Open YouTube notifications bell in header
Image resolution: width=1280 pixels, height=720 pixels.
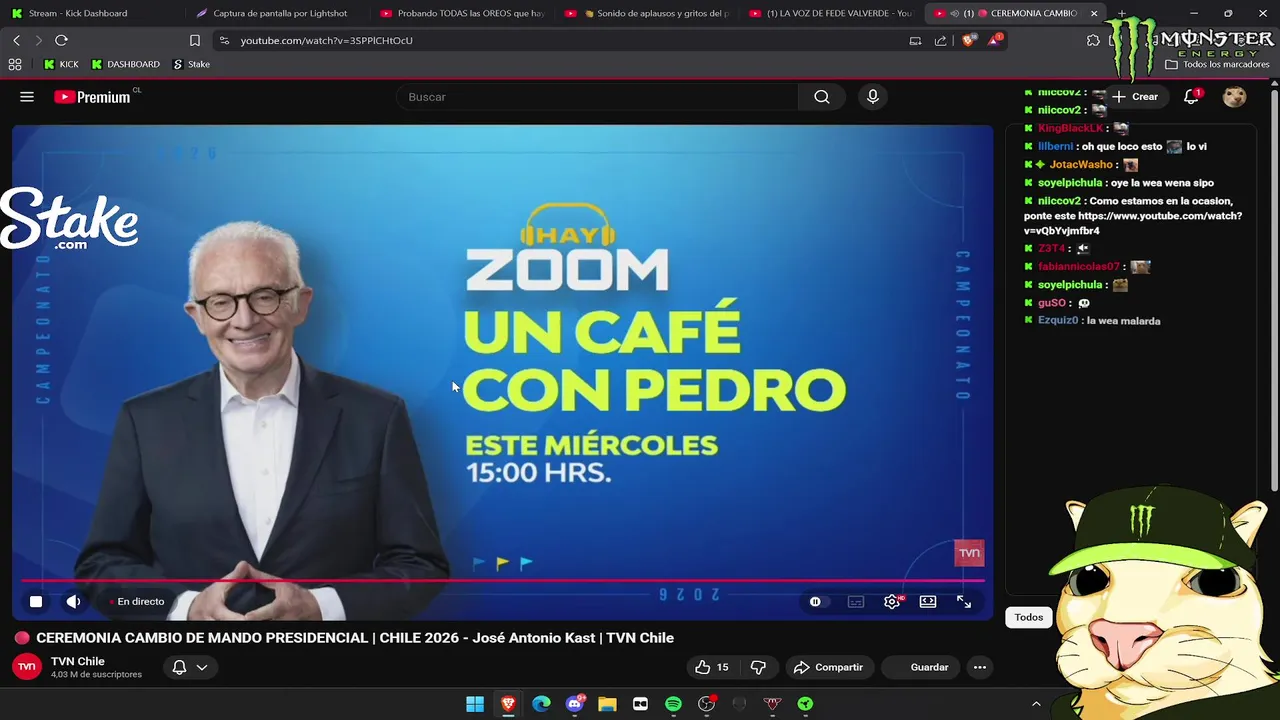(1191, 97)
